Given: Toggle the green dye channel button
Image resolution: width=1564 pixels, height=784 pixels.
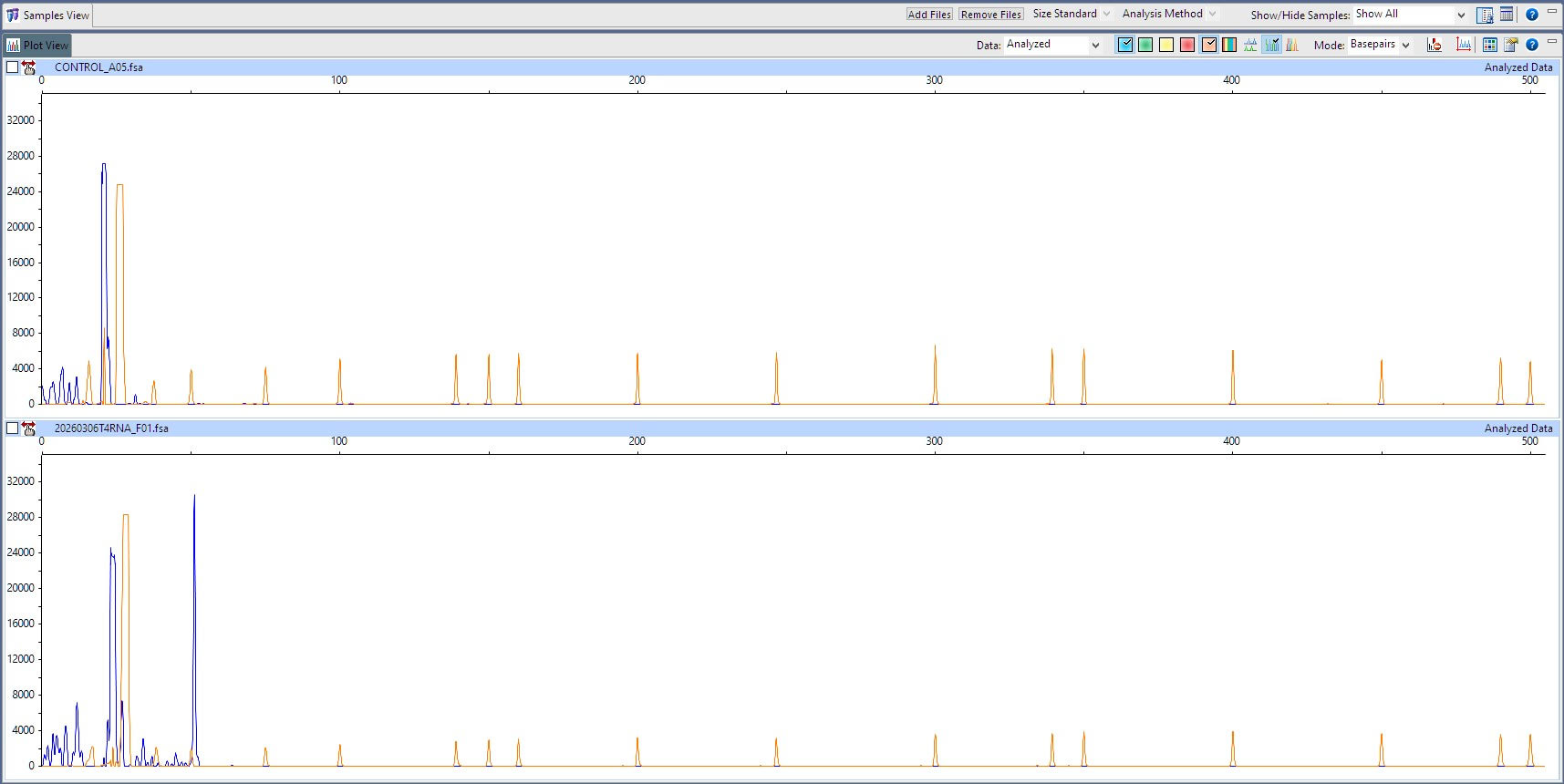Looking at the screenshot, I should point(1145,45).
